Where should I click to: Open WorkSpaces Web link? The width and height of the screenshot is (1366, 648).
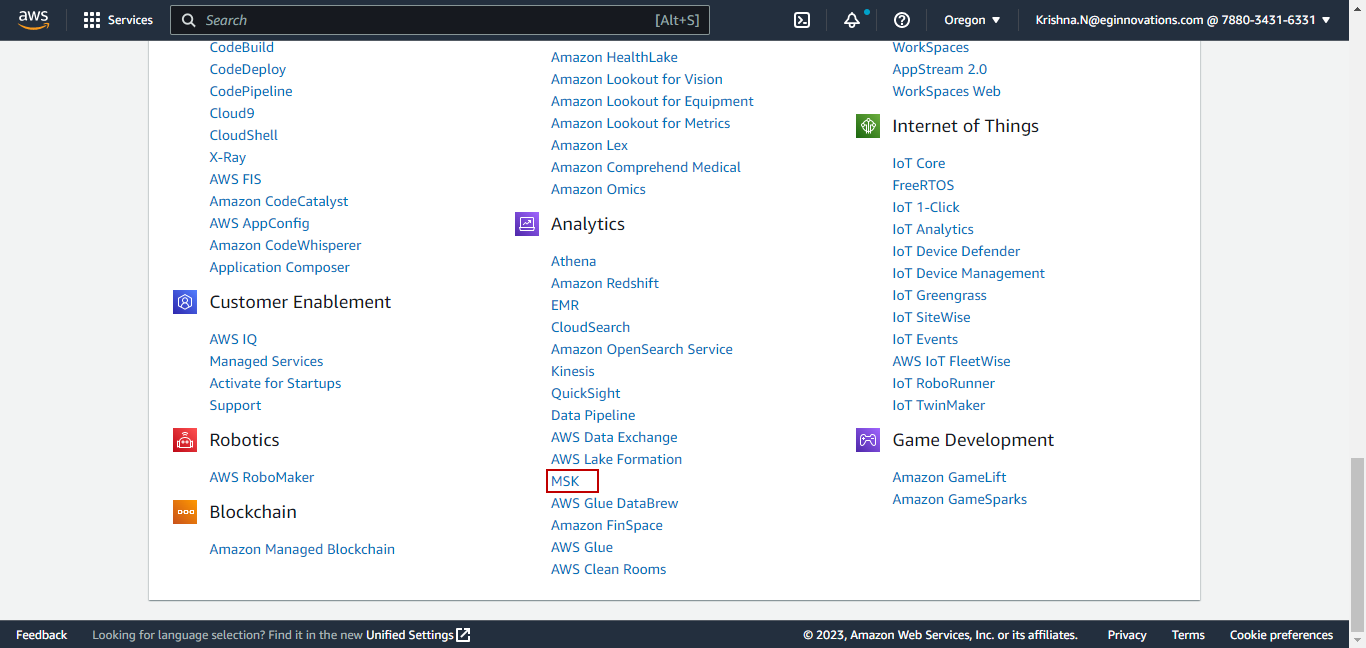[x=947, y=91]
